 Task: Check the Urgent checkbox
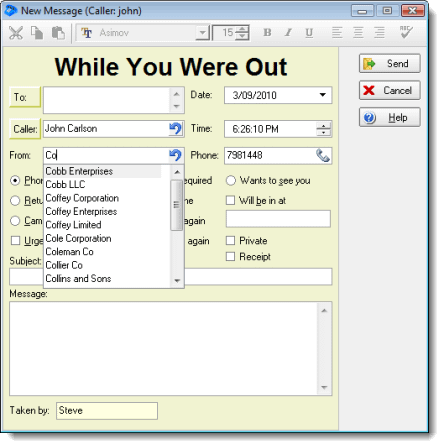point(15,240)
